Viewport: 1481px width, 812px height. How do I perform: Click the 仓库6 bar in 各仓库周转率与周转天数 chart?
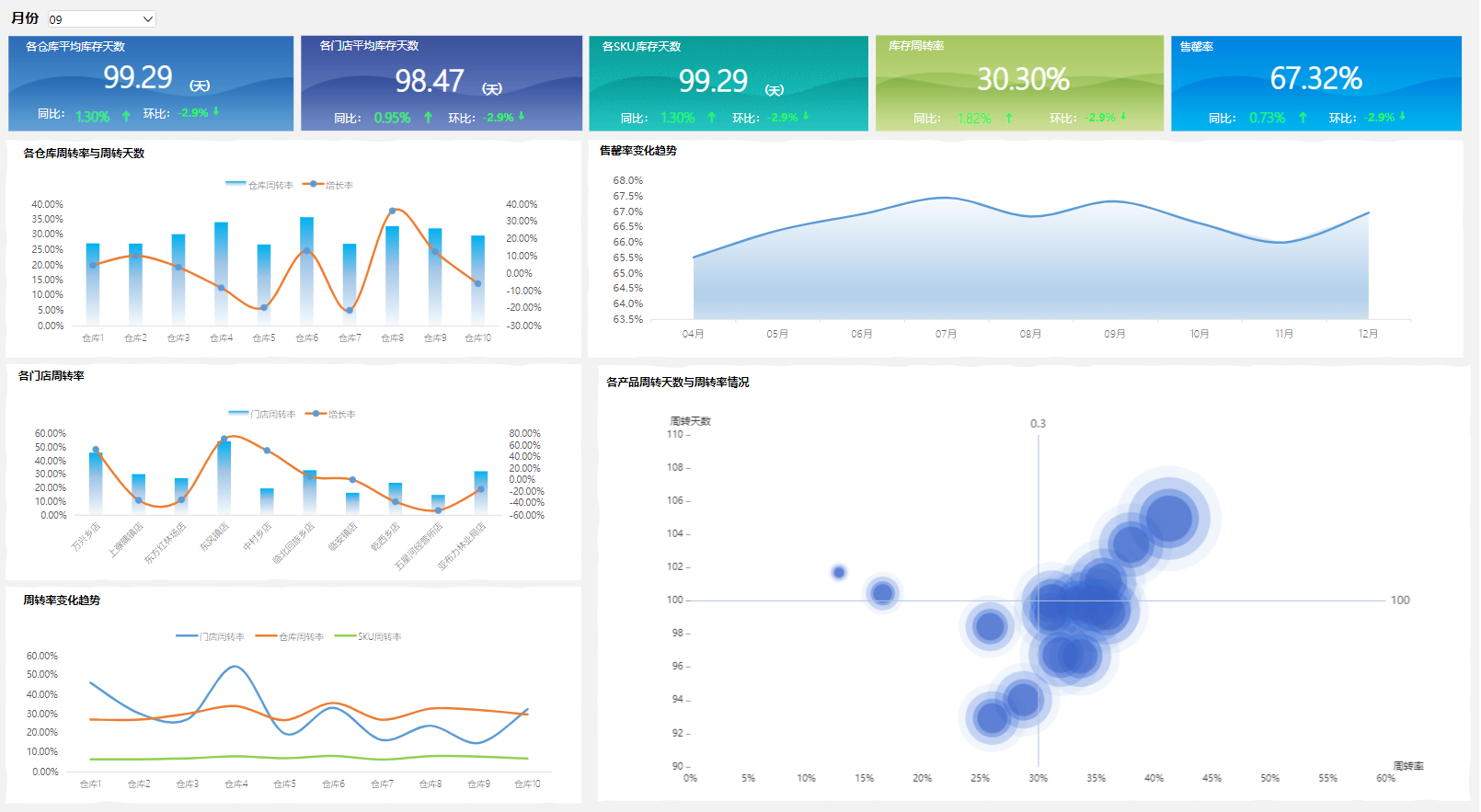306,271
